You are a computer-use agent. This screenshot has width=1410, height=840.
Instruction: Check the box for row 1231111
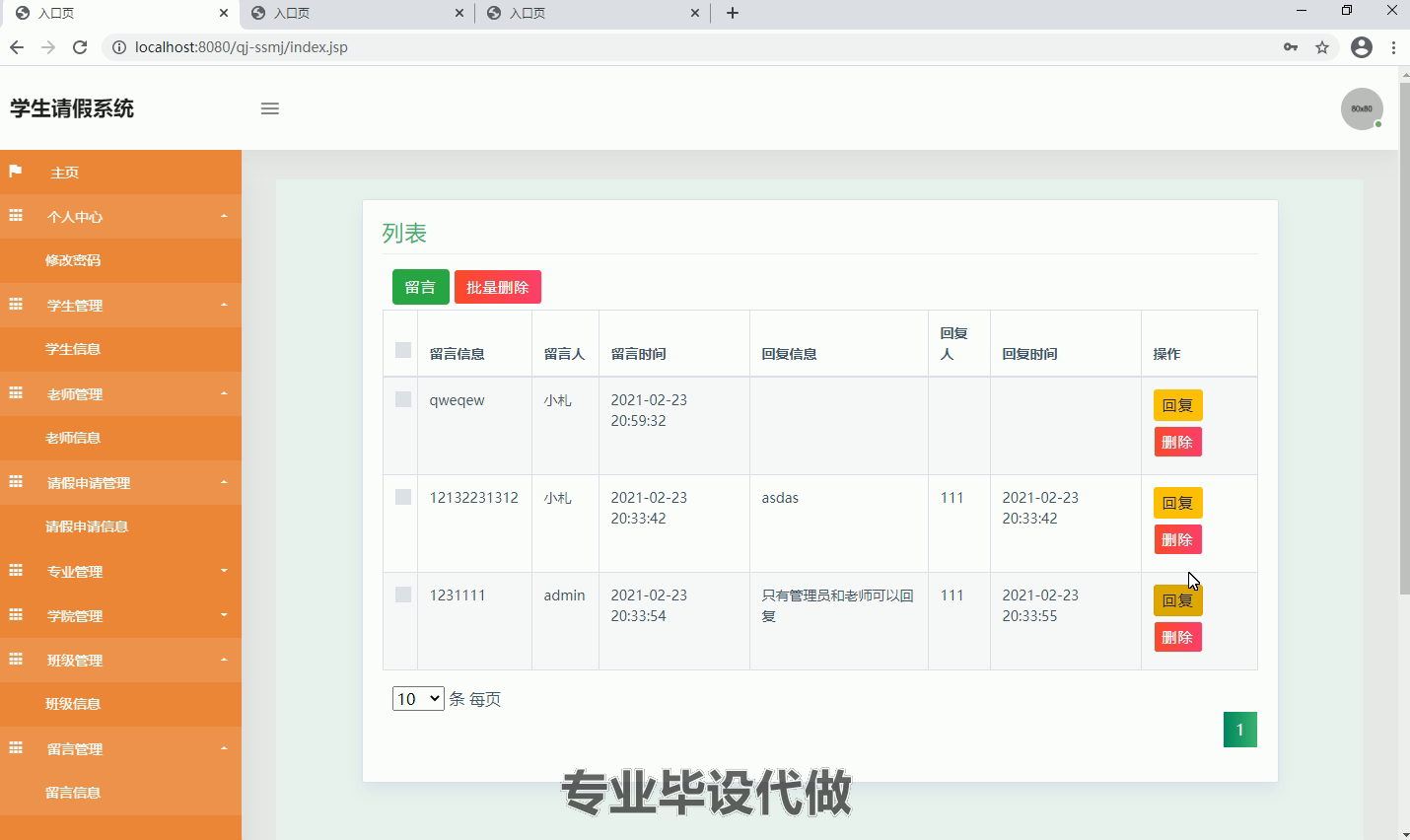[x=402, y=595]
